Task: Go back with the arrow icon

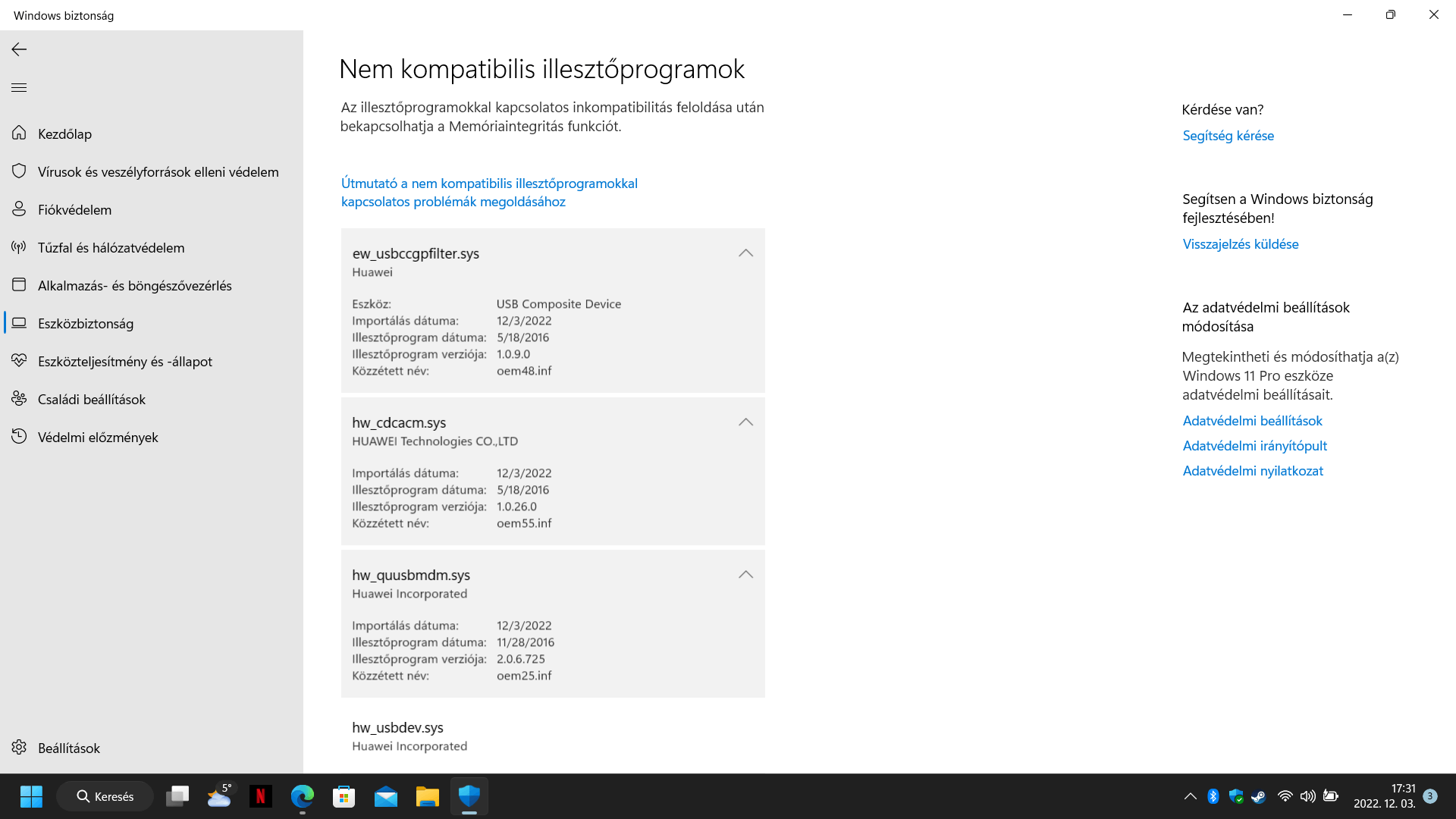Action: coord(19,49)
